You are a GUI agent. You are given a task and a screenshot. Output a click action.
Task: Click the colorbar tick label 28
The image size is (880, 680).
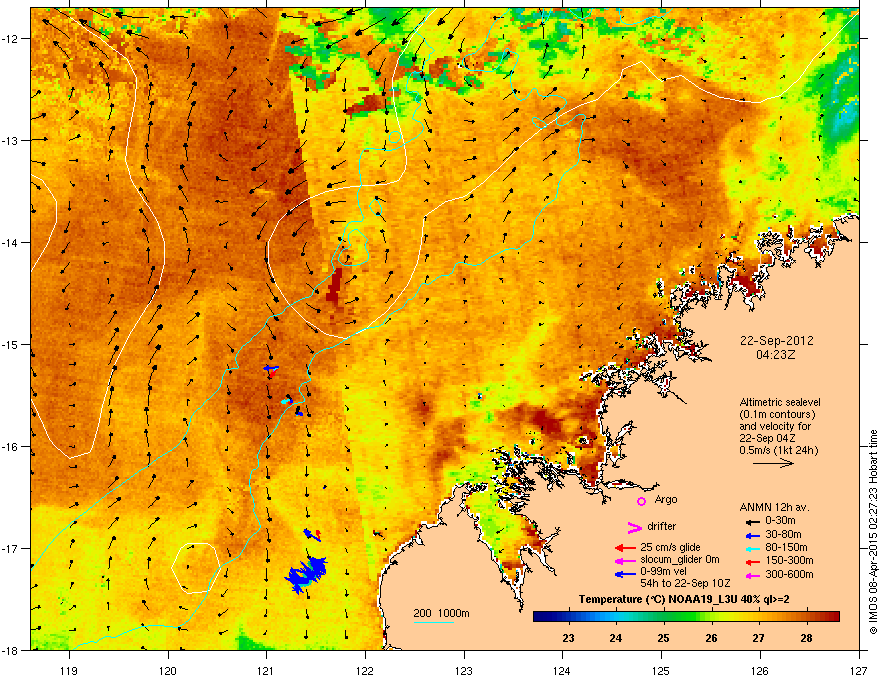806,638
